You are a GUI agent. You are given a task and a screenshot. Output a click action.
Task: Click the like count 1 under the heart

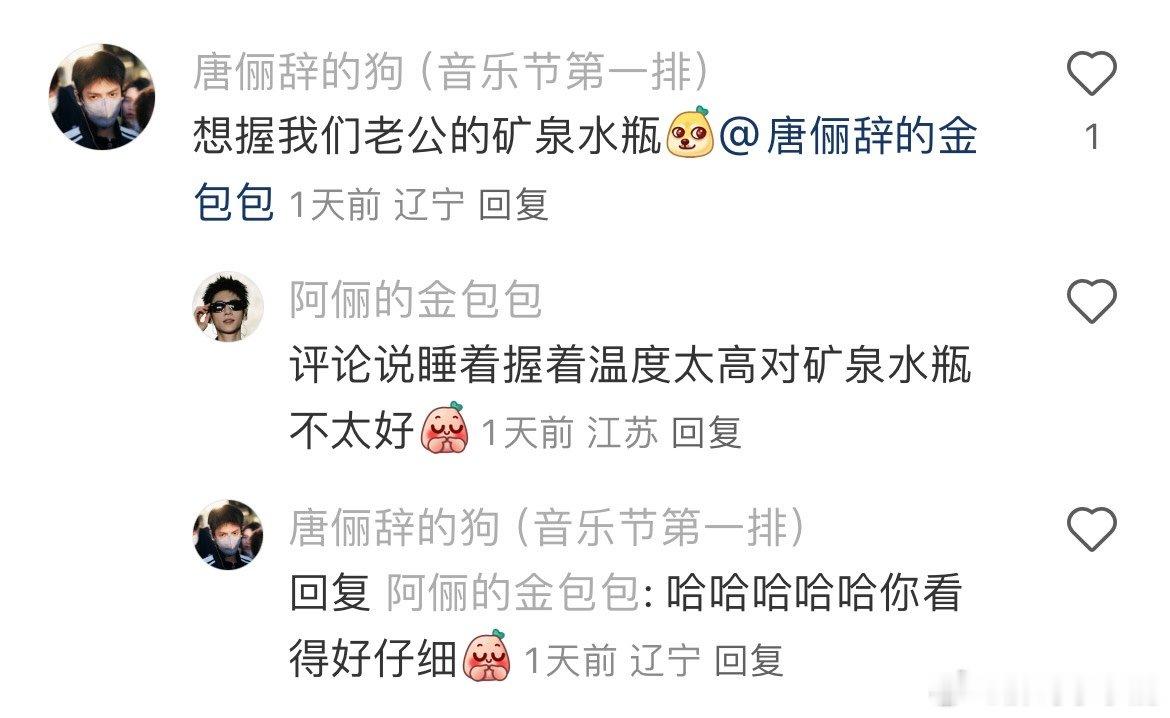click(x=1092, y=137)
